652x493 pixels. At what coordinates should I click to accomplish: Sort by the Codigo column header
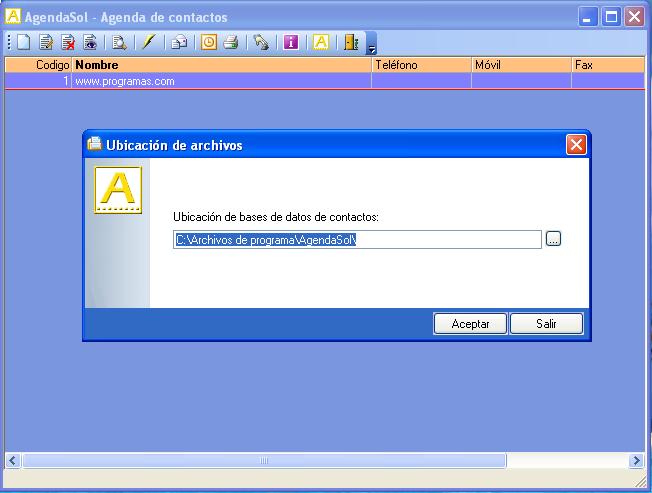click(x=38, y=65)
